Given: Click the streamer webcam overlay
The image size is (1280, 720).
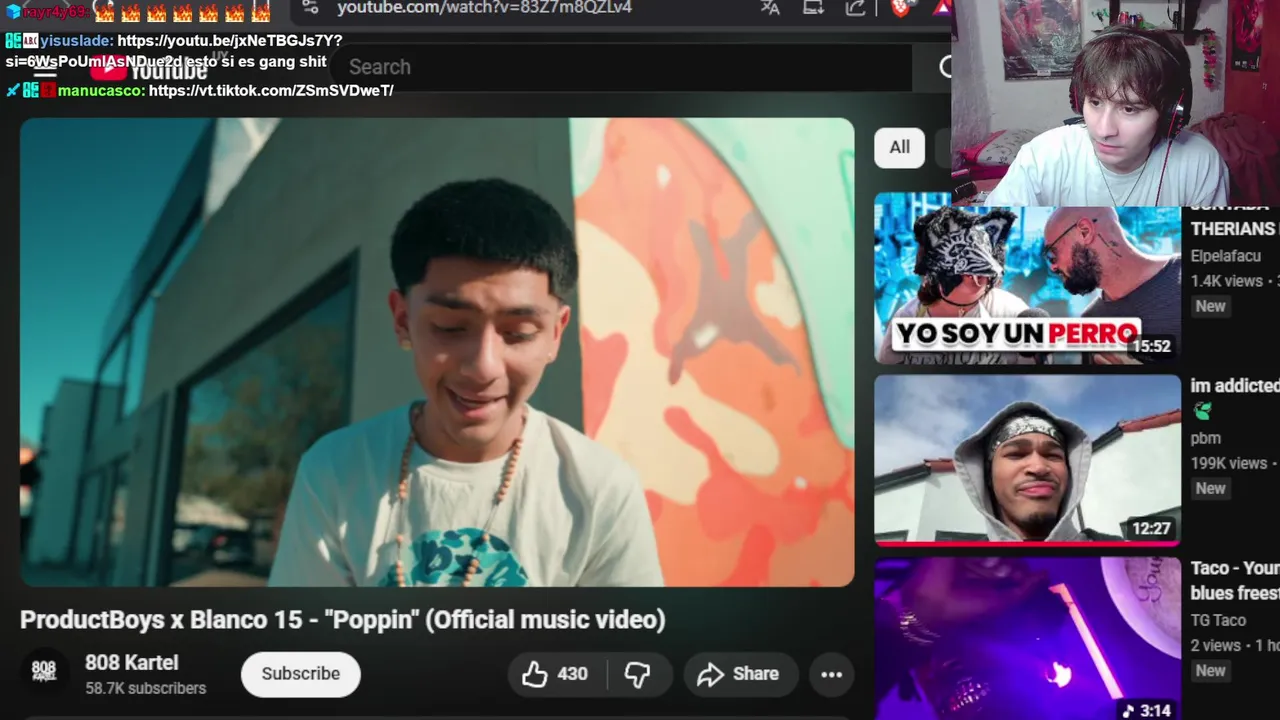Looking at the screenshot, I should (x=1115, y=102).
